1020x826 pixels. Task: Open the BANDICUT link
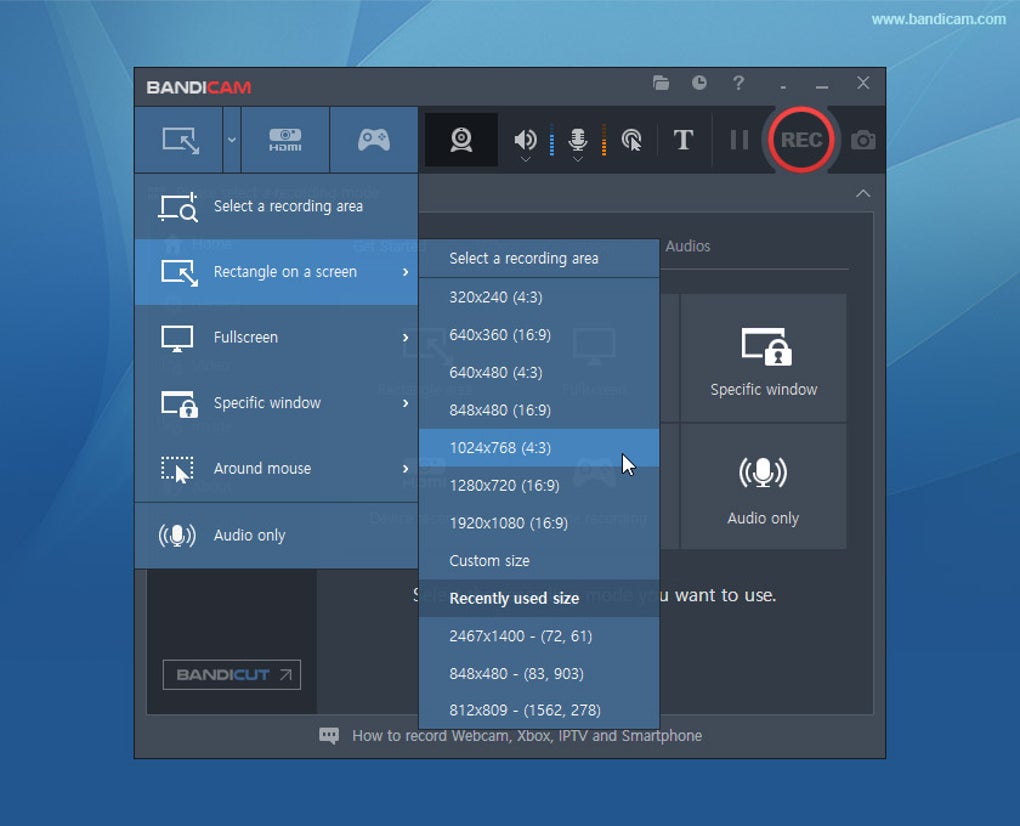click(x=231, y=675)
